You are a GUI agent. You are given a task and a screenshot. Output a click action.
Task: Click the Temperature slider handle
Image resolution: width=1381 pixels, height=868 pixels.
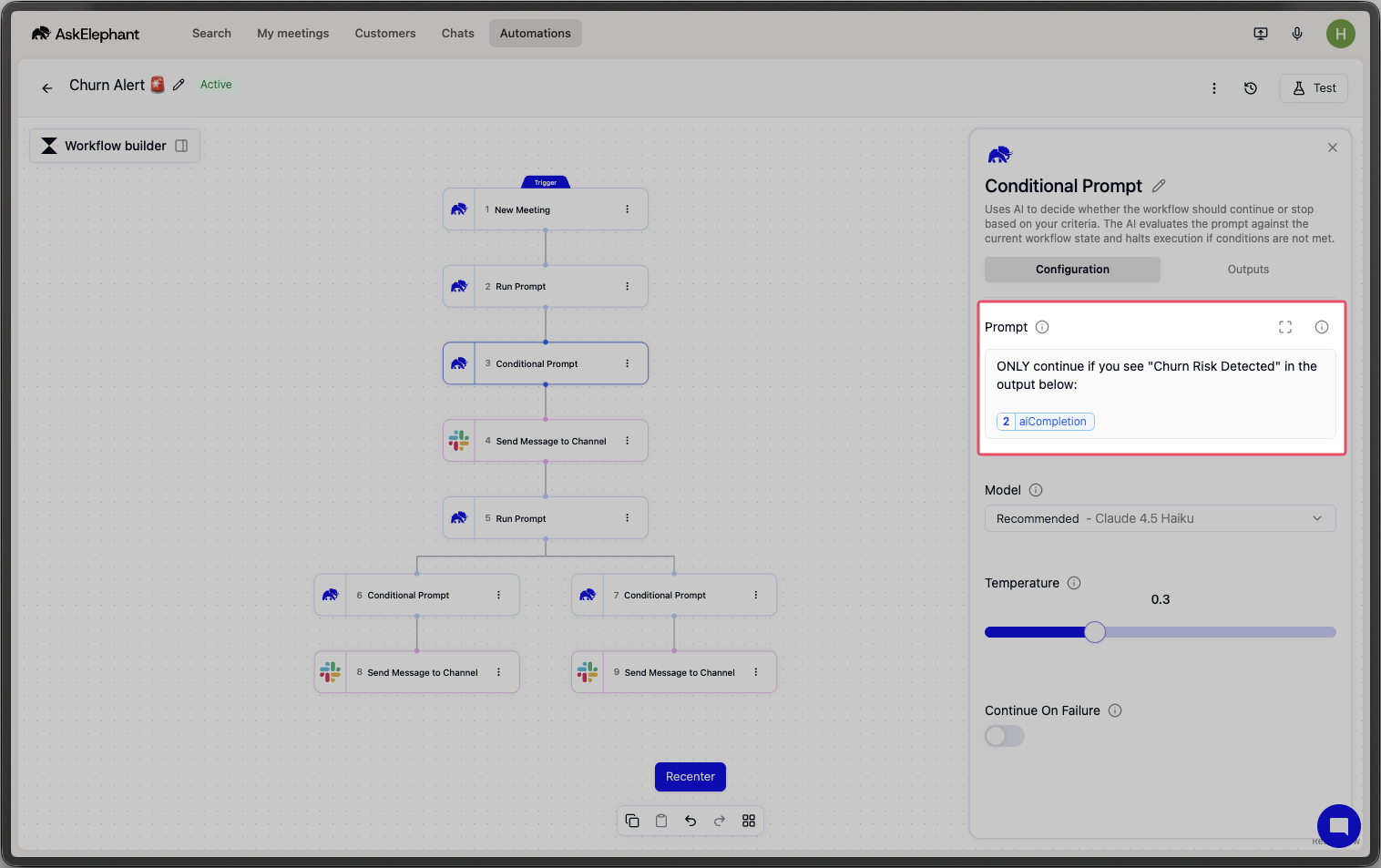coord(1095,632)
